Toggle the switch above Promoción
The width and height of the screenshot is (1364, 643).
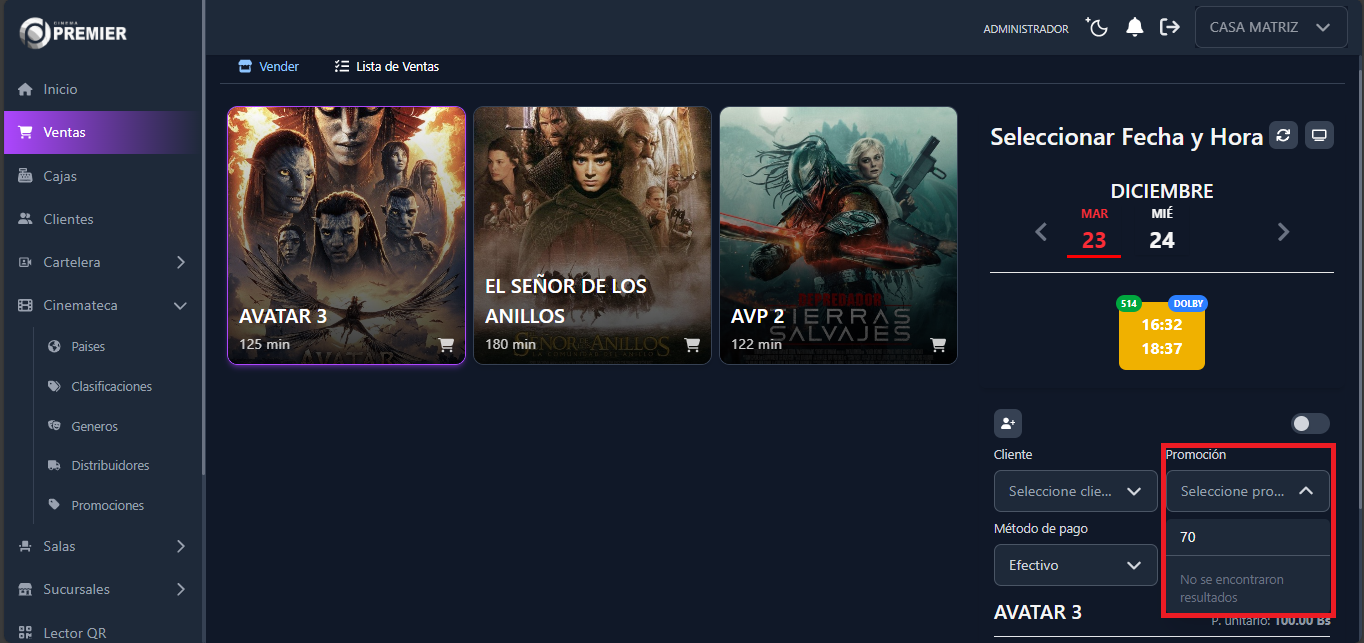(x=1310, y=424)
